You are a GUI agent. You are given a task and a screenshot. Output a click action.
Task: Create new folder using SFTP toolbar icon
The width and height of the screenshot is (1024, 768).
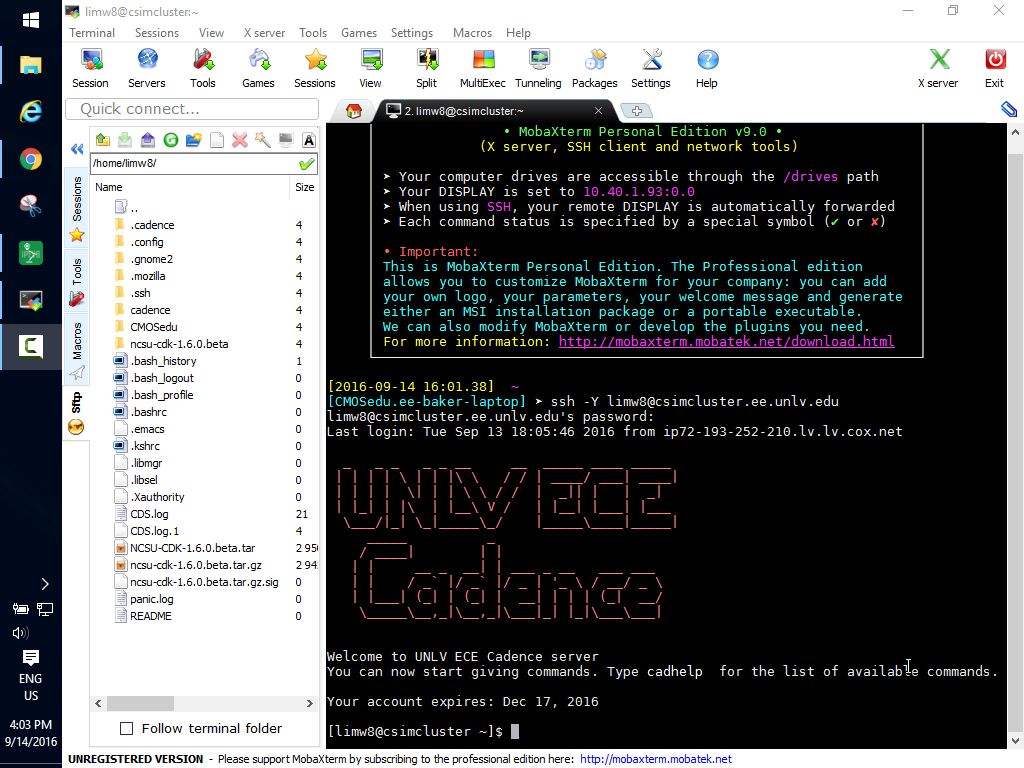point(194,140)
